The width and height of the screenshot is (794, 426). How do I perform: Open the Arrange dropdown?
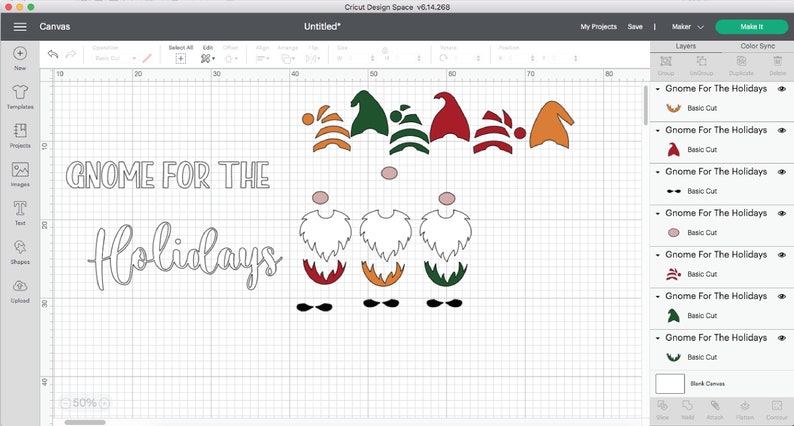click(x=288, y=59)
